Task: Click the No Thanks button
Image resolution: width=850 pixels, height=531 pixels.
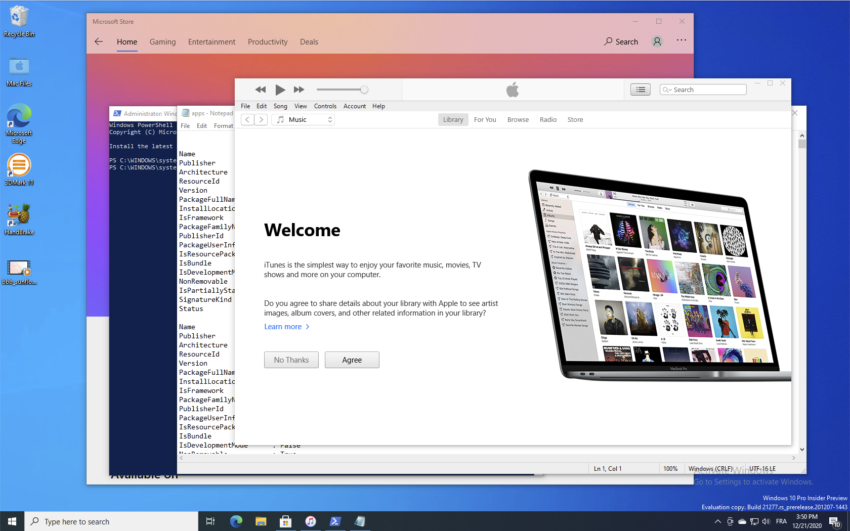Action: point(291,360)
